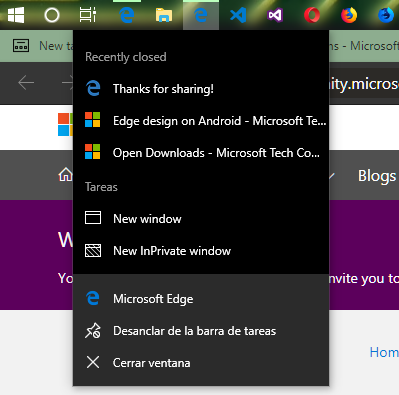Open Firefox from taskbar
The image size is (399, 395).
coord(349,15)
